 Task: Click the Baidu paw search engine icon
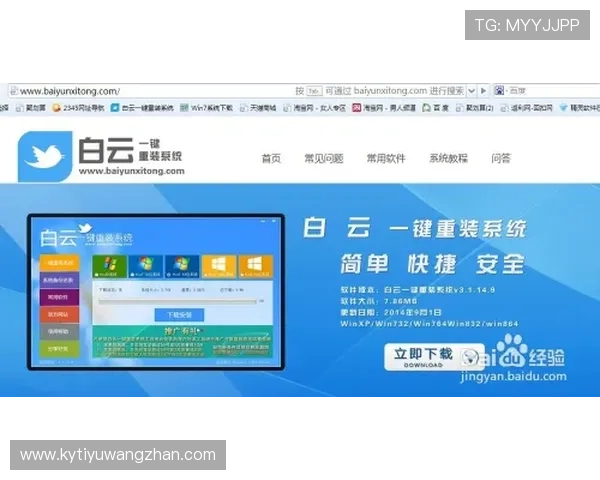click(499, 91)
